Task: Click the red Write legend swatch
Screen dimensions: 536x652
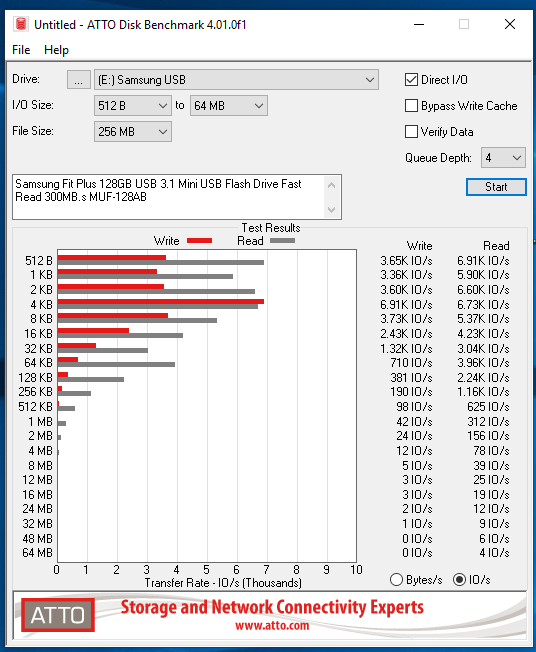Action: [x=200, y=240]
